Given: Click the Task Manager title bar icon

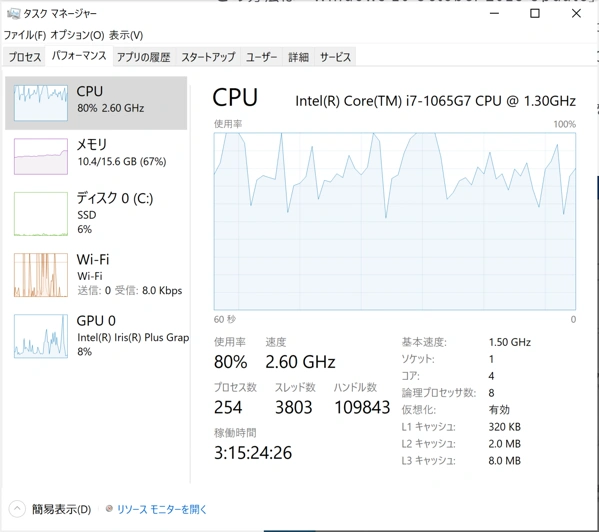Looking at the screenshot, I should click(13, 14).
